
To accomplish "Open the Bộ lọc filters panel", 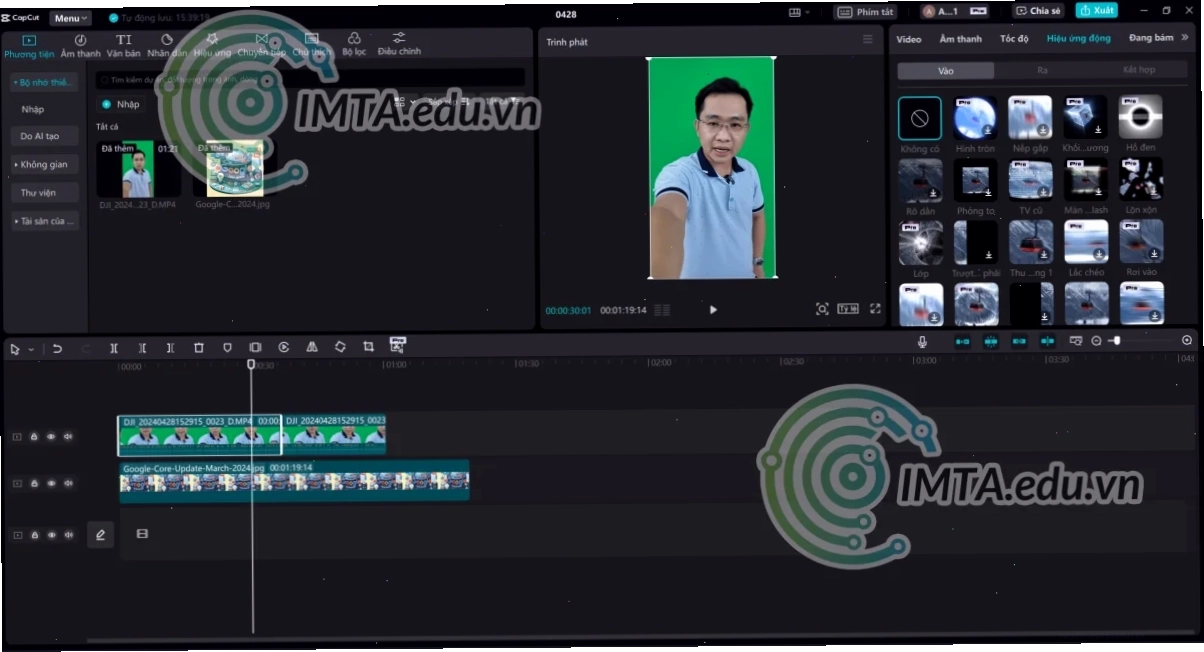I will coord(354,46).
